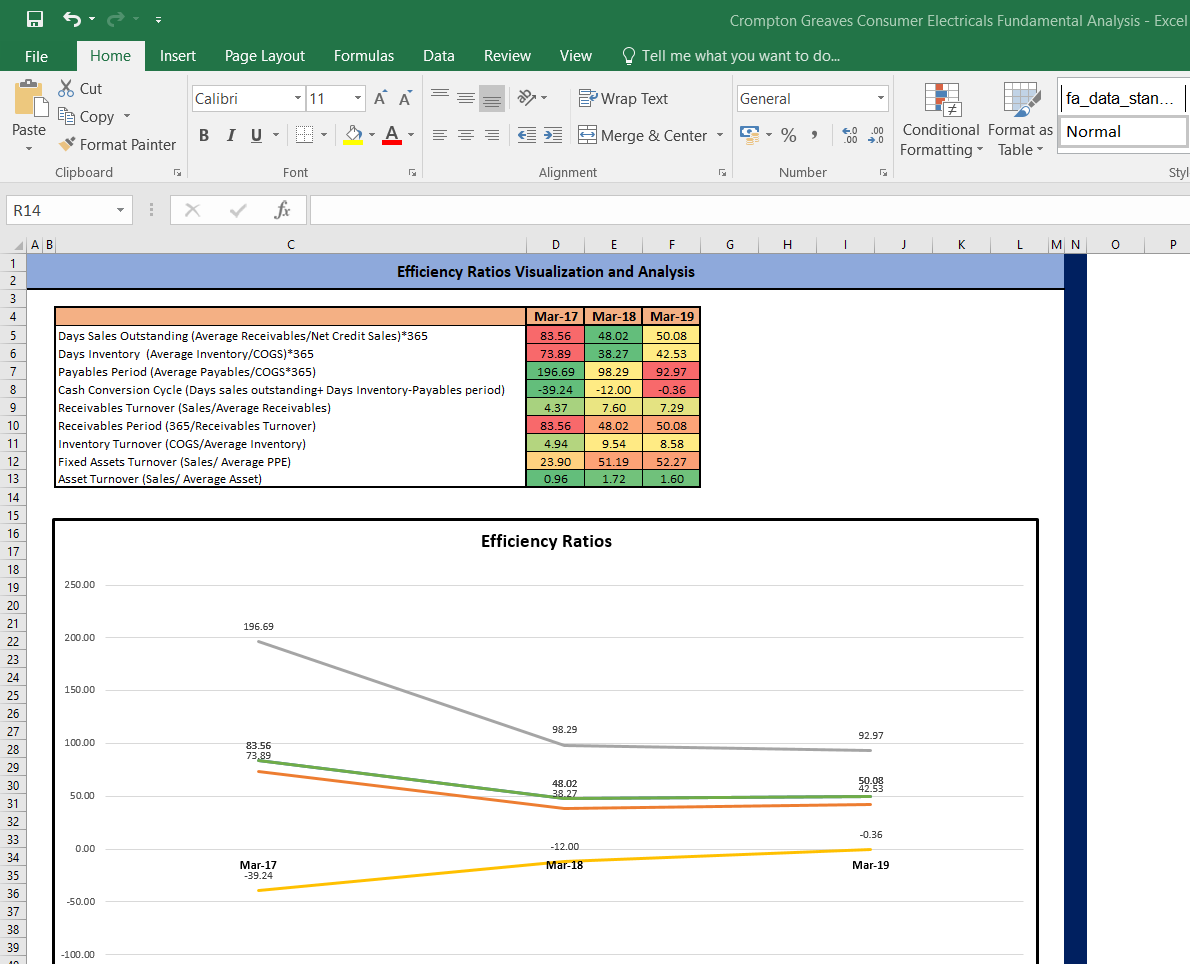Toggle Align Right
The image size is (1190, 964).
pos(492,135)
